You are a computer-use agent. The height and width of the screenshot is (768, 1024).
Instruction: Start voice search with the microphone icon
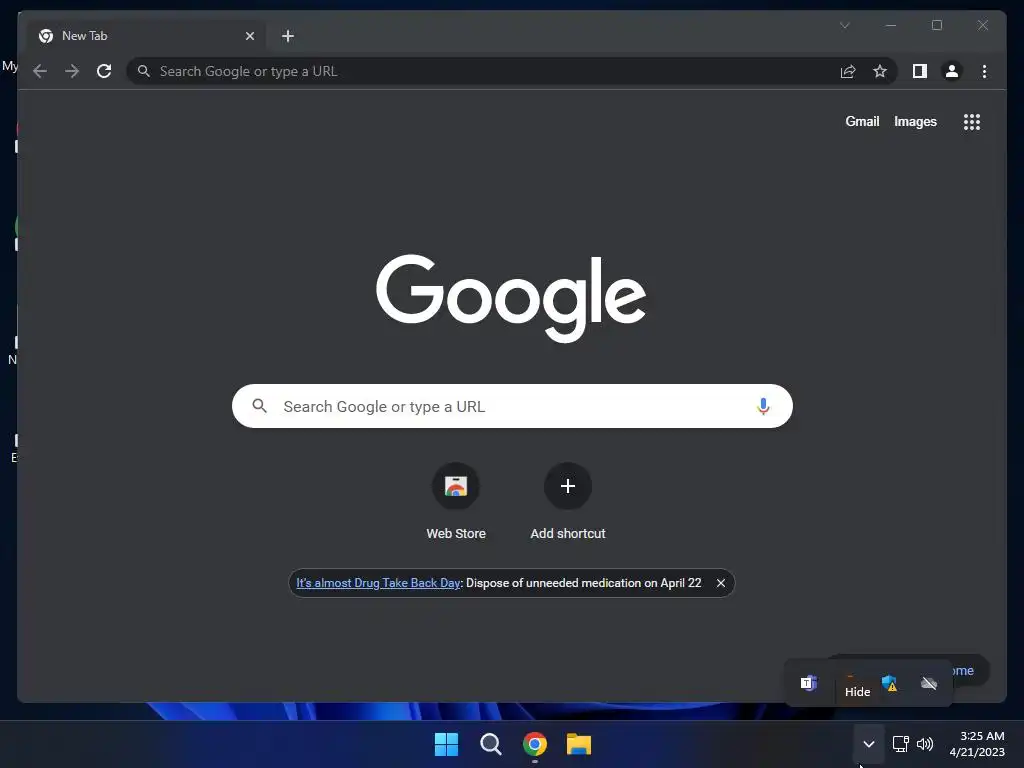763,406
